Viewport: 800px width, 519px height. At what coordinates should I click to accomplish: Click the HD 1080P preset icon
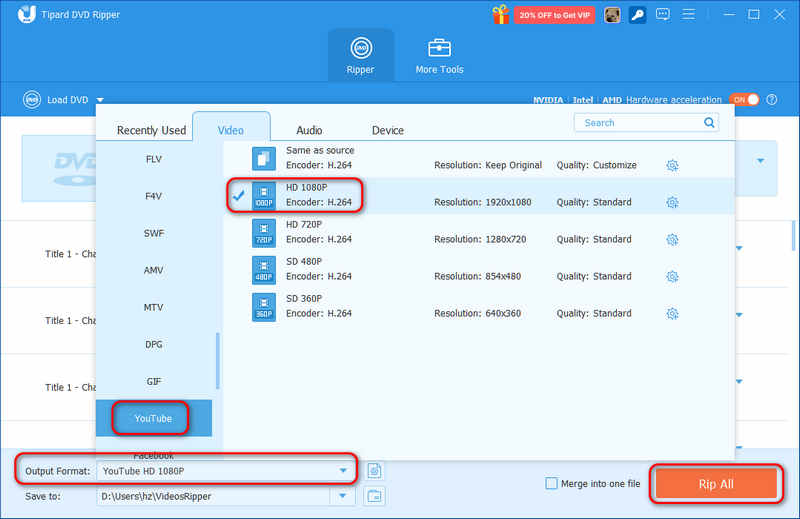(x=264, y=195)
